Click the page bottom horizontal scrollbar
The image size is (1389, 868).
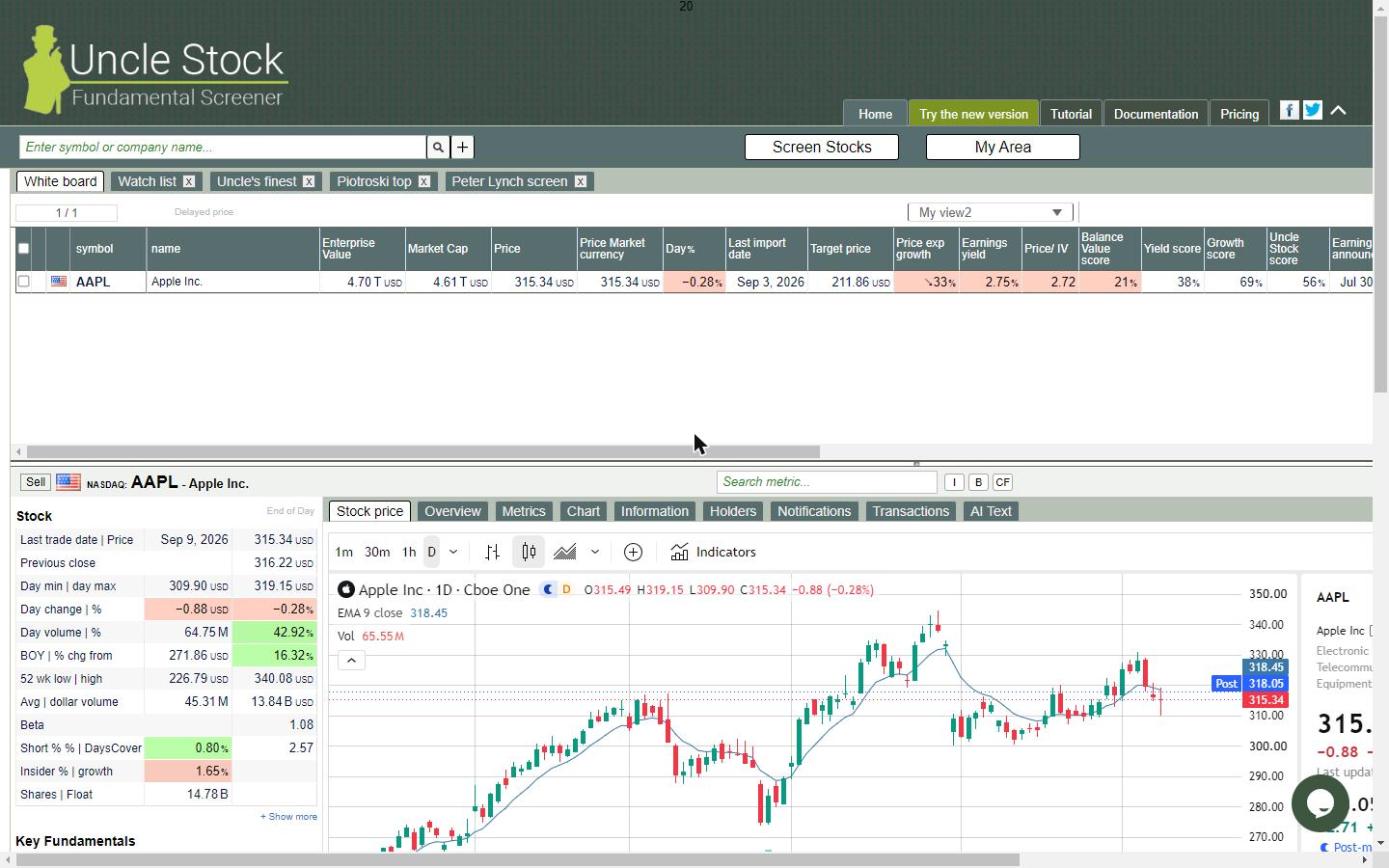point(517,860)
